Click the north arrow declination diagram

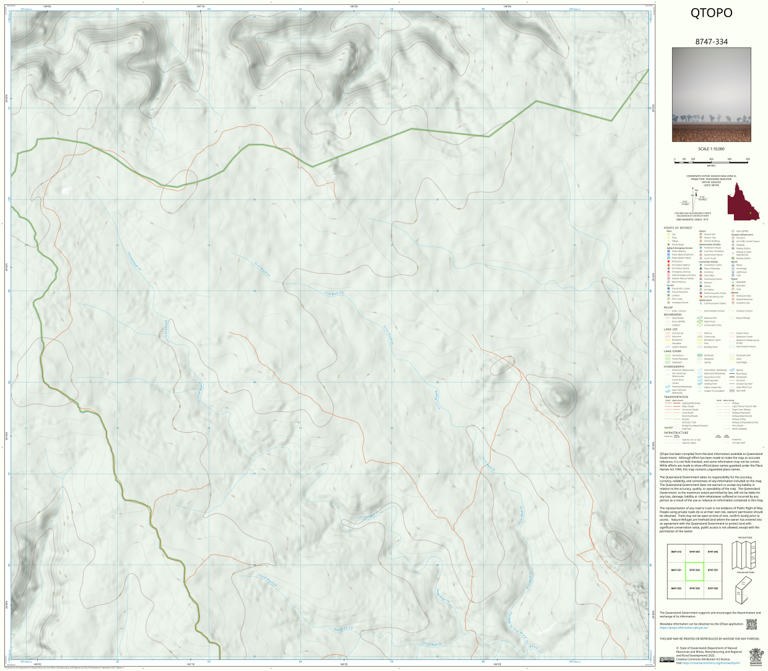692,201
